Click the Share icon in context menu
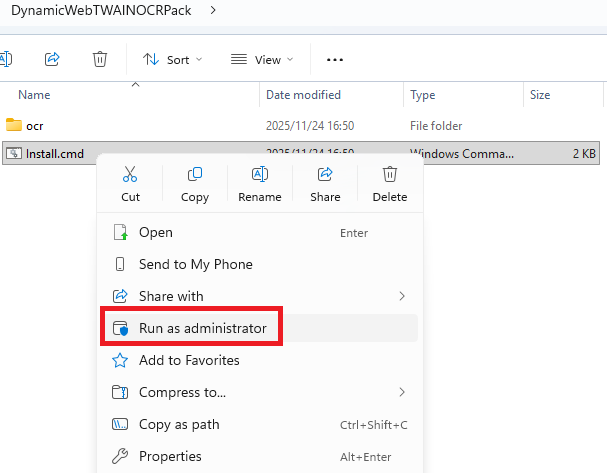Image resolution: width=607 pixels, height=473 pixels. coord(325,174)
